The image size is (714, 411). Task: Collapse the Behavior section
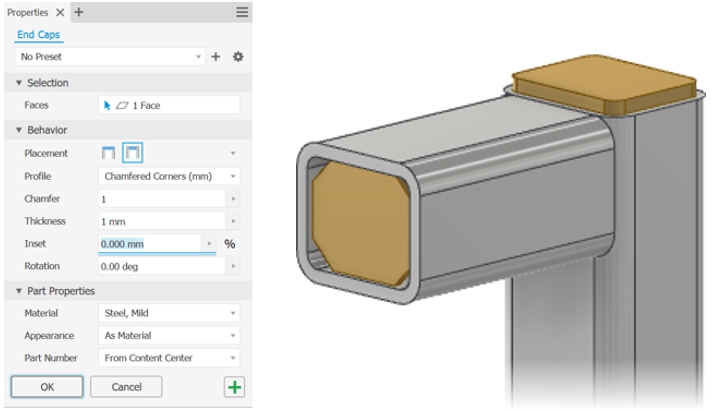point(19,130)
